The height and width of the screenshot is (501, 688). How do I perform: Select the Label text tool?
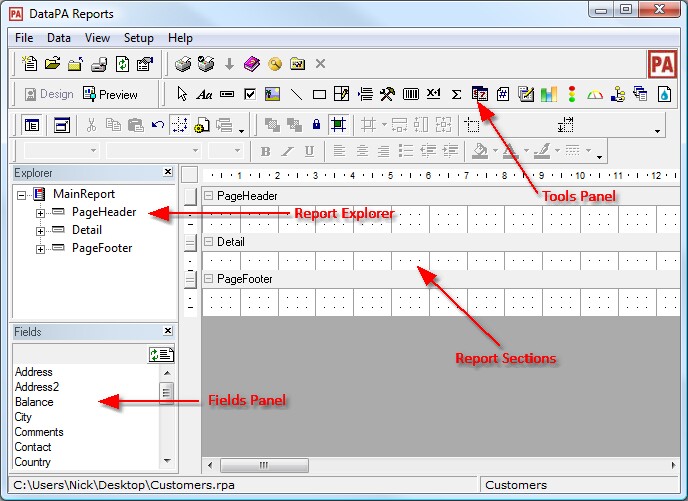click(x=205, y=94)
